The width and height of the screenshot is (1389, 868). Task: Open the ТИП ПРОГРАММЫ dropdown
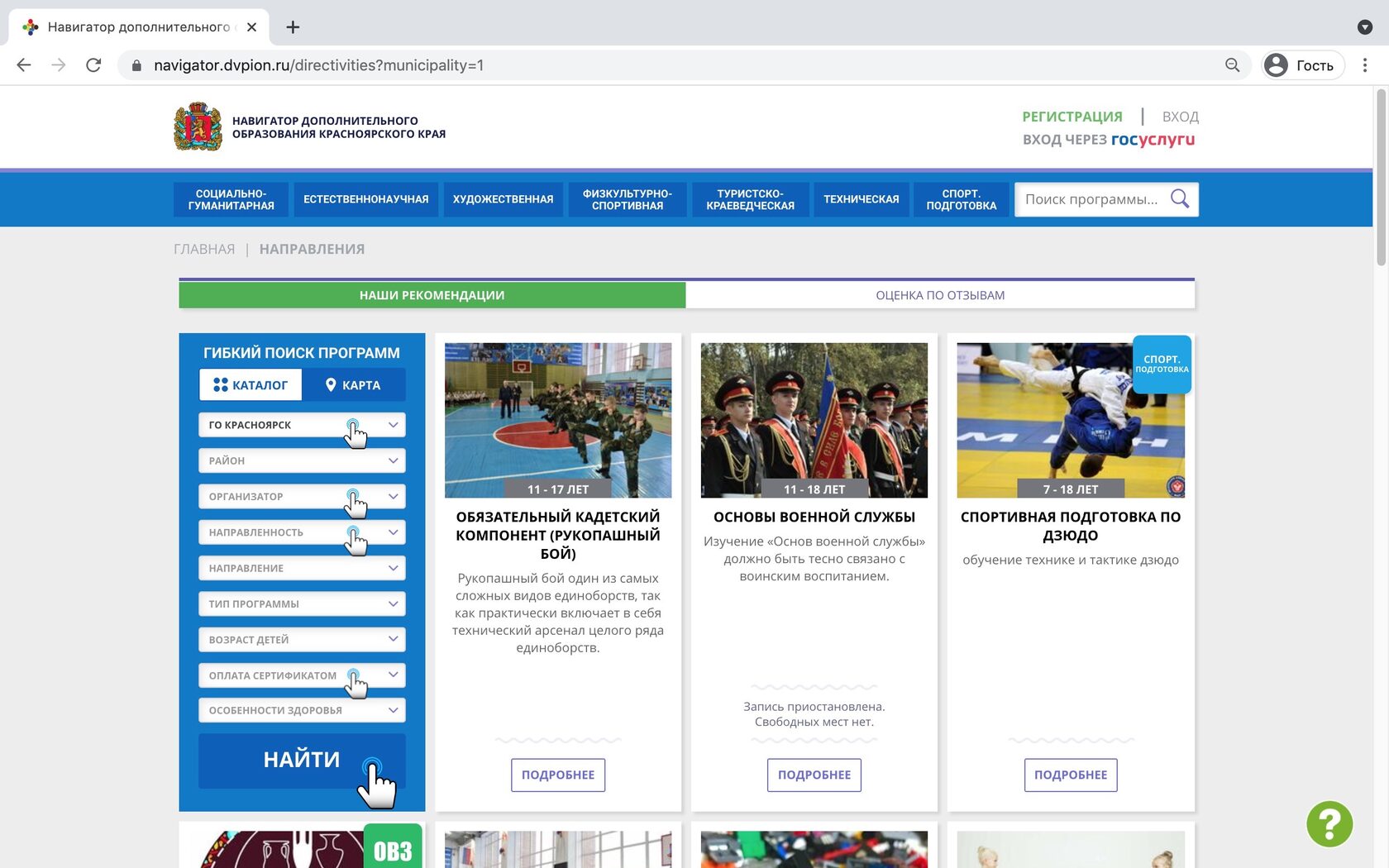coord(302,603)
